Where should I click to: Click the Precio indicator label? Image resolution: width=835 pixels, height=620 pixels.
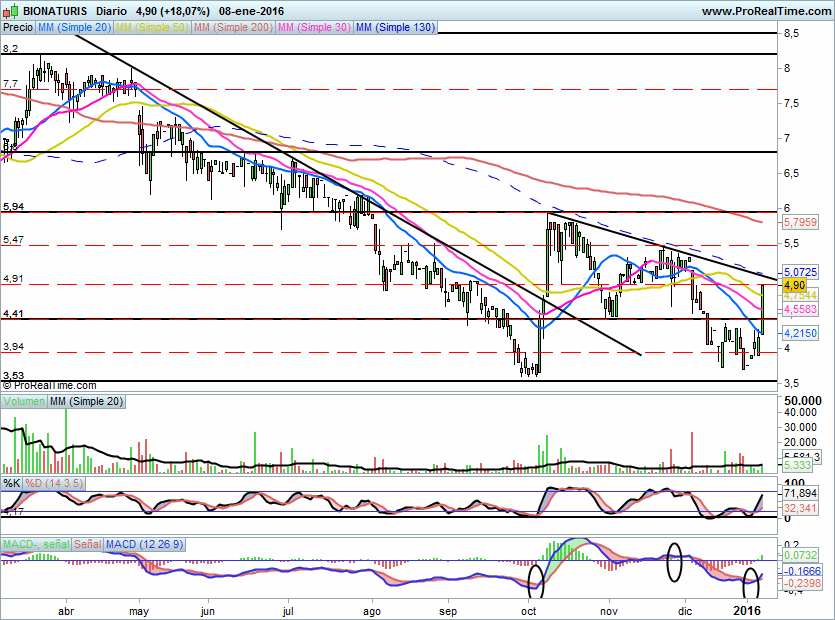tap(18, 27)
